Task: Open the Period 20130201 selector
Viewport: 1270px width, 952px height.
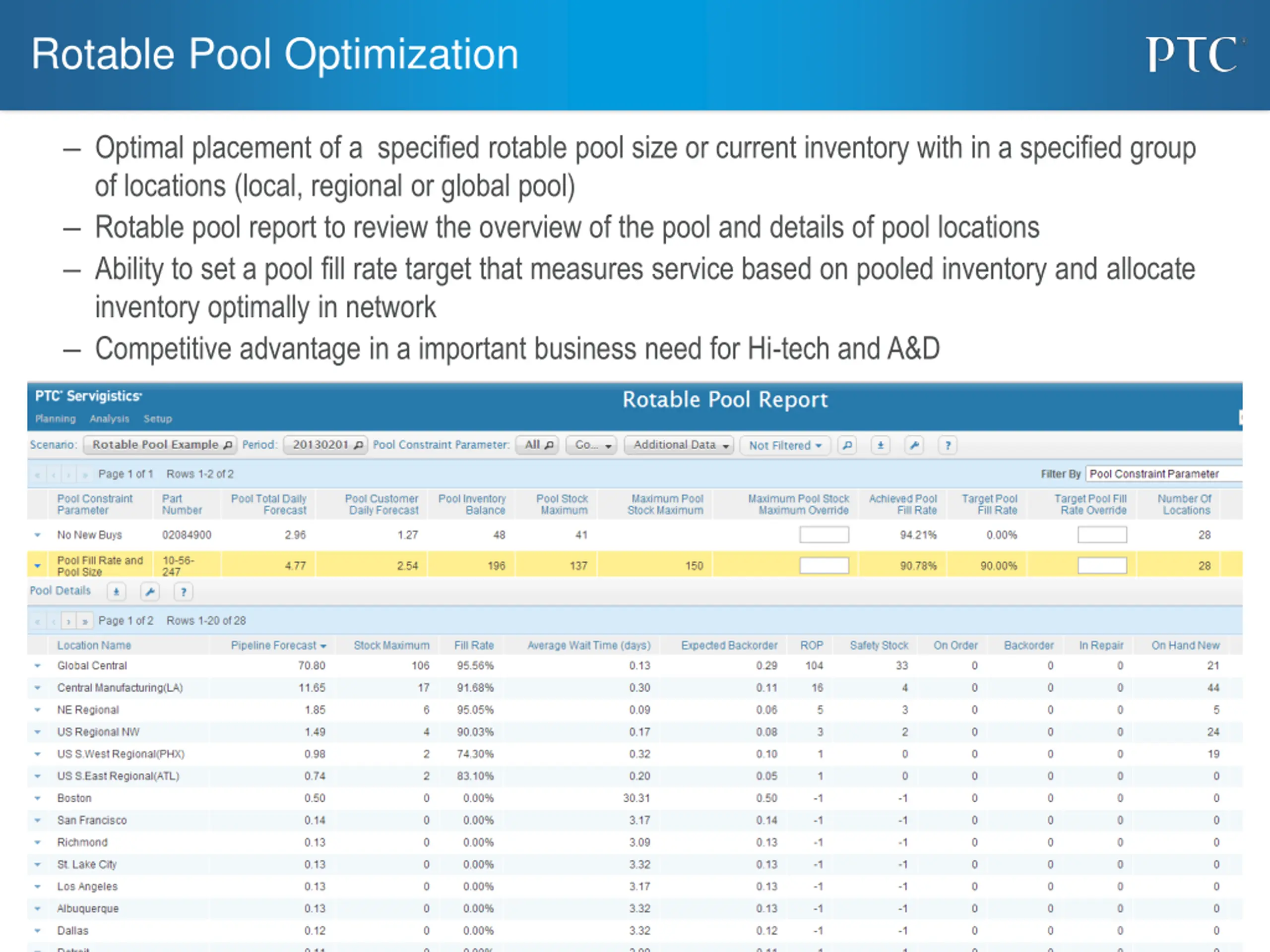Action: point(325,445)
